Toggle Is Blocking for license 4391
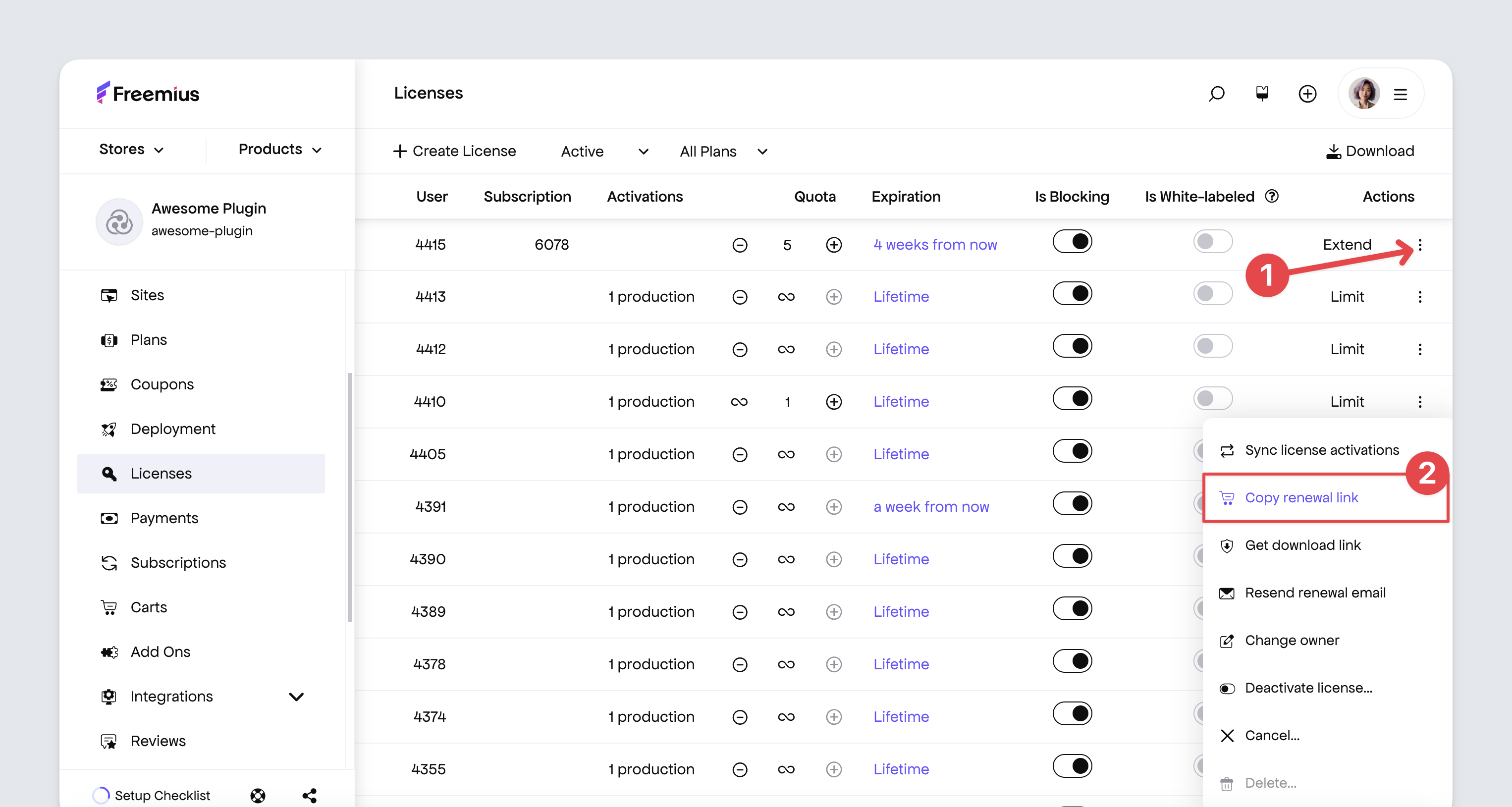 point(1073,503)
